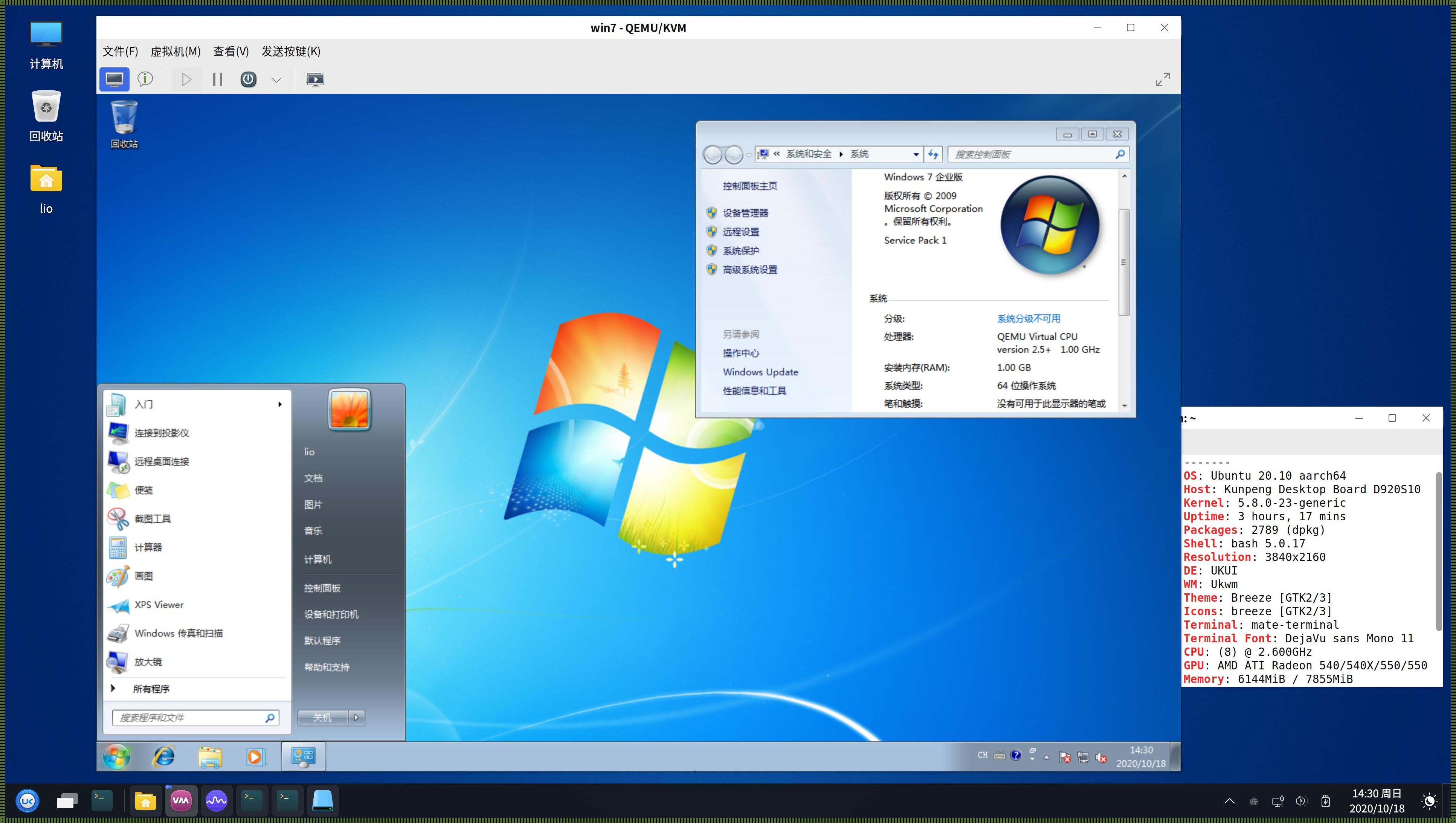Open lio home folder on host desktop
Screen dimensions: 1456x823
click(46, 189)
